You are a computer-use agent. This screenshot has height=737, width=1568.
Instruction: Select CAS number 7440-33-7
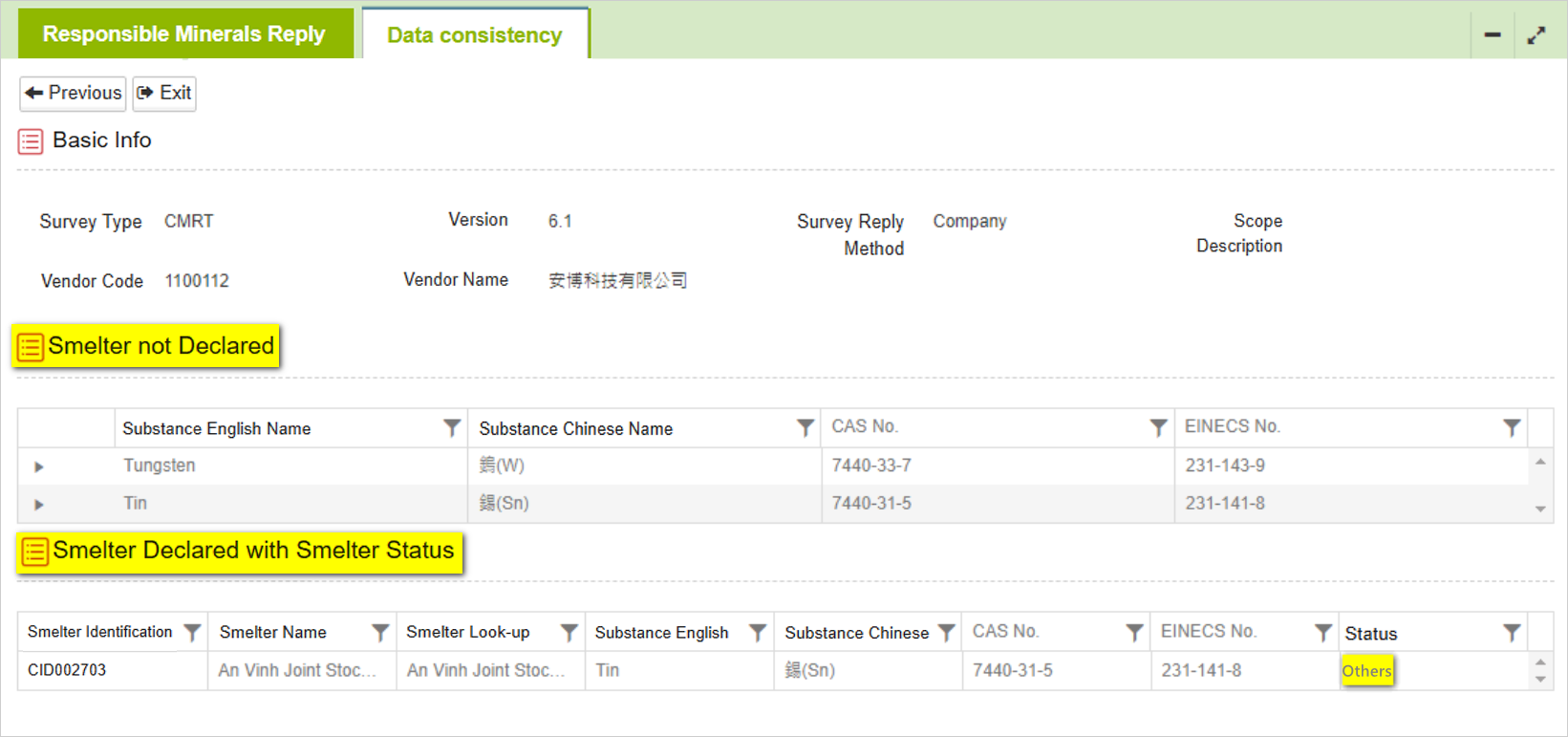[871, 466]
